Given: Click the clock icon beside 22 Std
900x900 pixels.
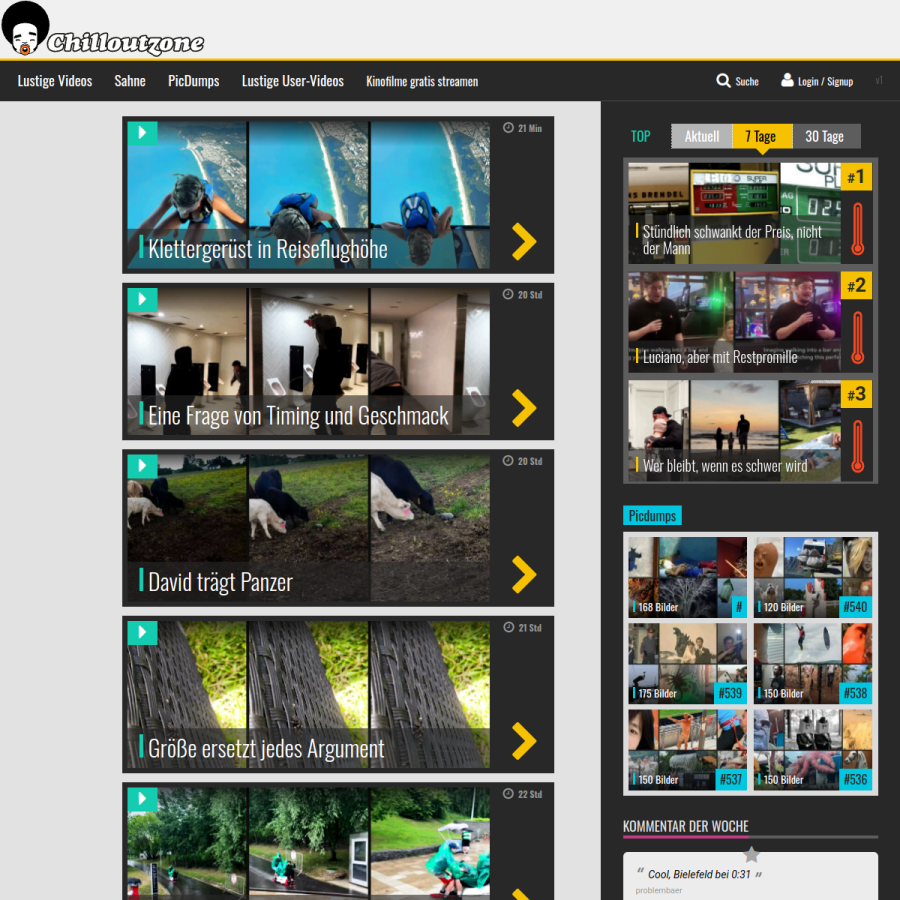Looking at the screenshot, I should (508, 794).
